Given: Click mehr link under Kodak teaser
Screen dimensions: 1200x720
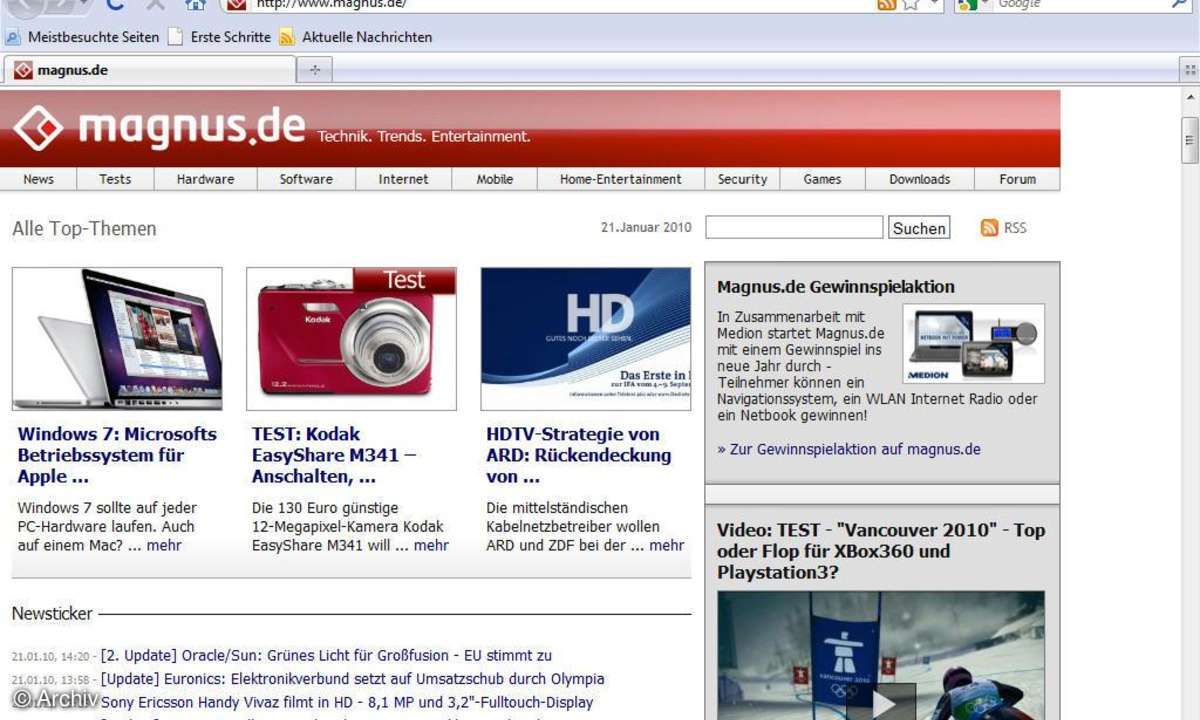Looking at the screenshot, I should [431, 545].
